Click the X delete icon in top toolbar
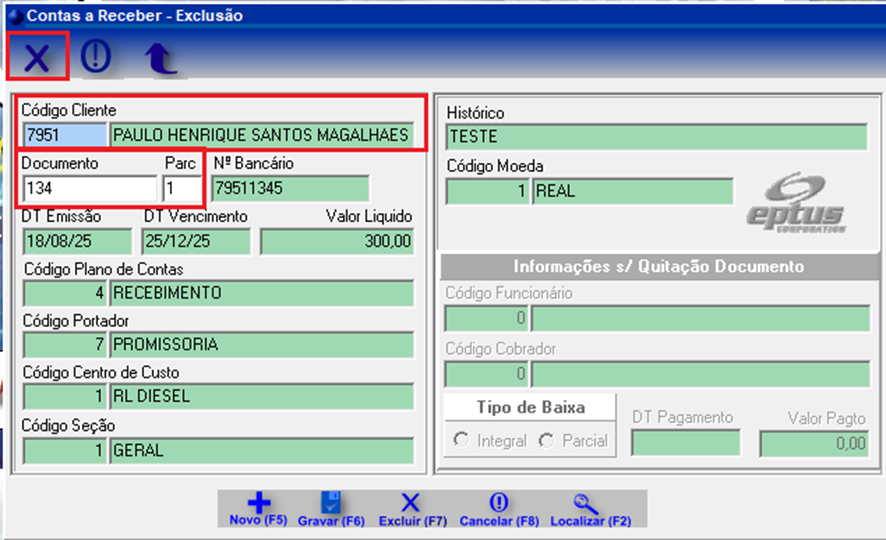Screen dimensions: 886x540 [37, 57]
